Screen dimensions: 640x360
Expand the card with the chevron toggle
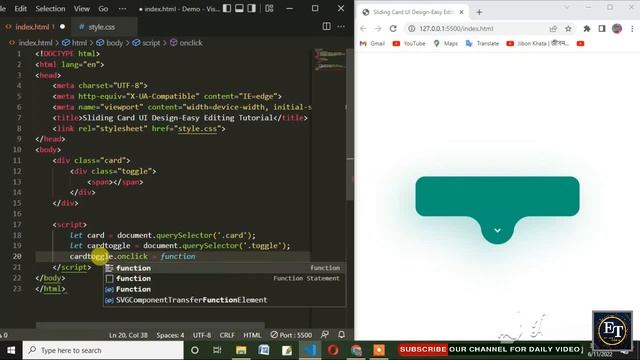497,231
